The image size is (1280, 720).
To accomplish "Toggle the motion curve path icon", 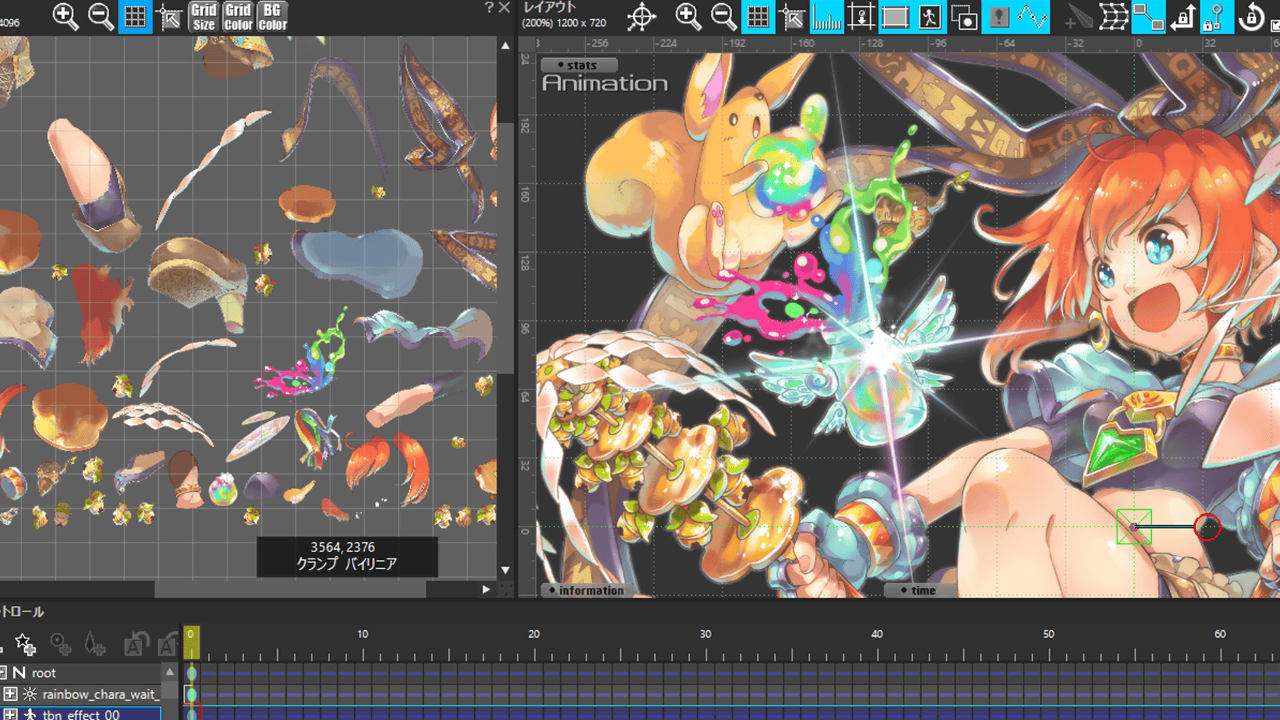I will click(x=1032, y=17).
